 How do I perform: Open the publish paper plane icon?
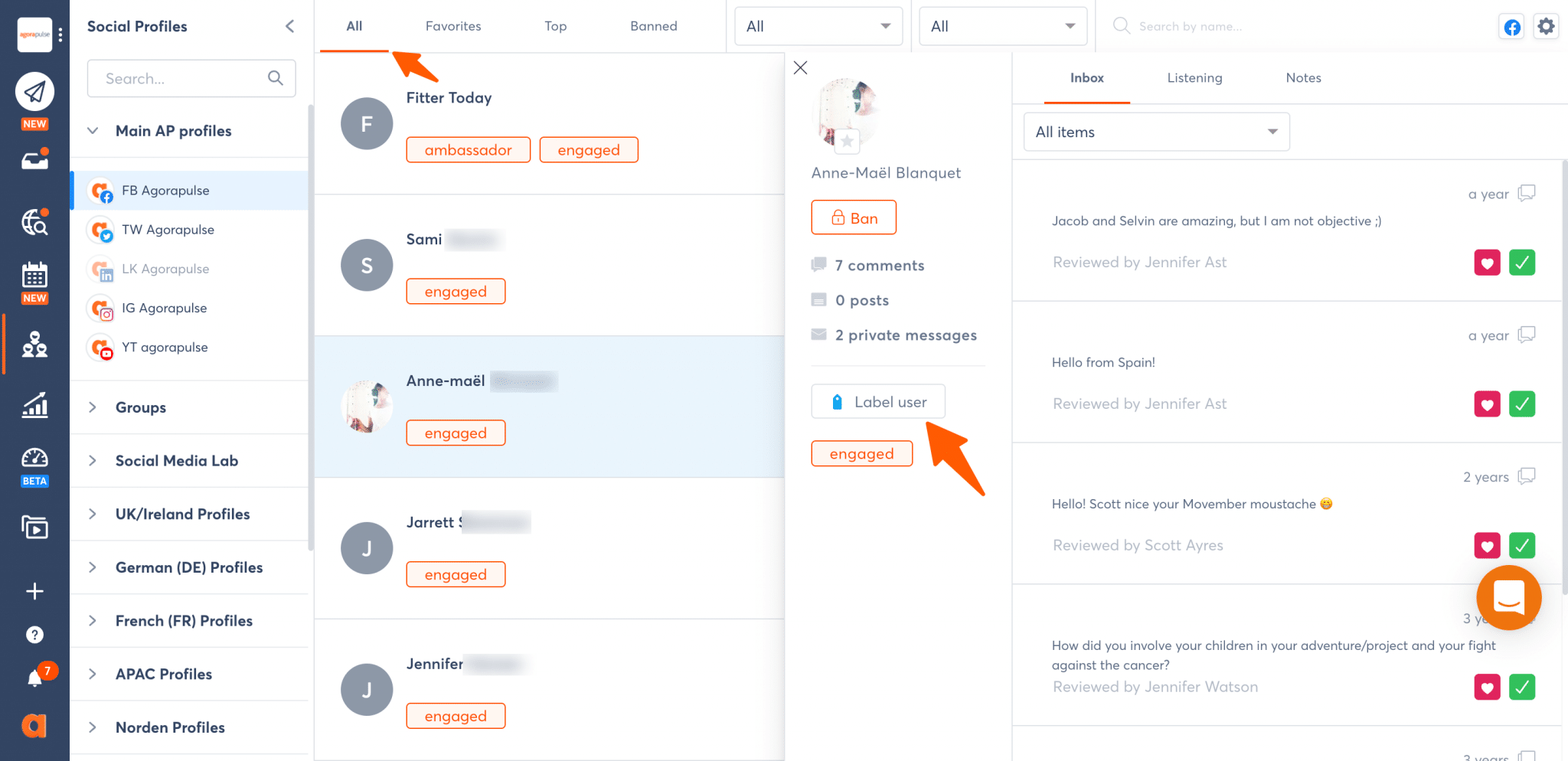pyautogui.click(x=34, y=92)
